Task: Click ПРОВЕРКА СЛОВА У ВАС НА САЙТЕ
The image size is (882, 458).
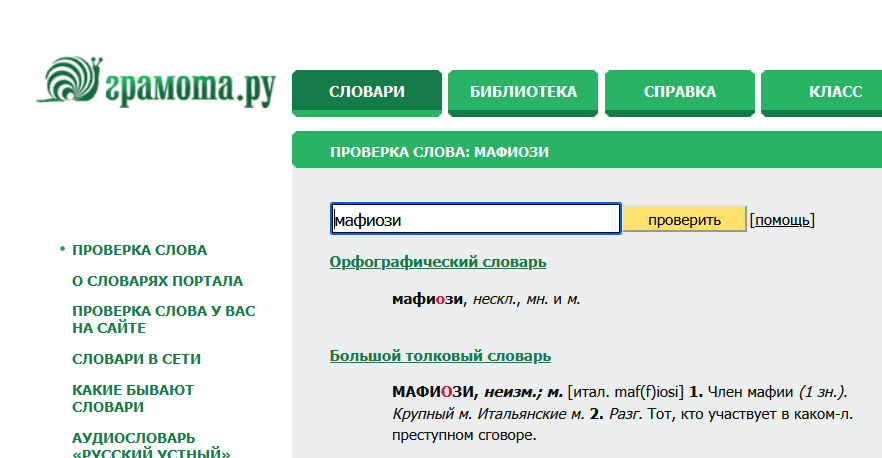Action: (x=163, y=319)
